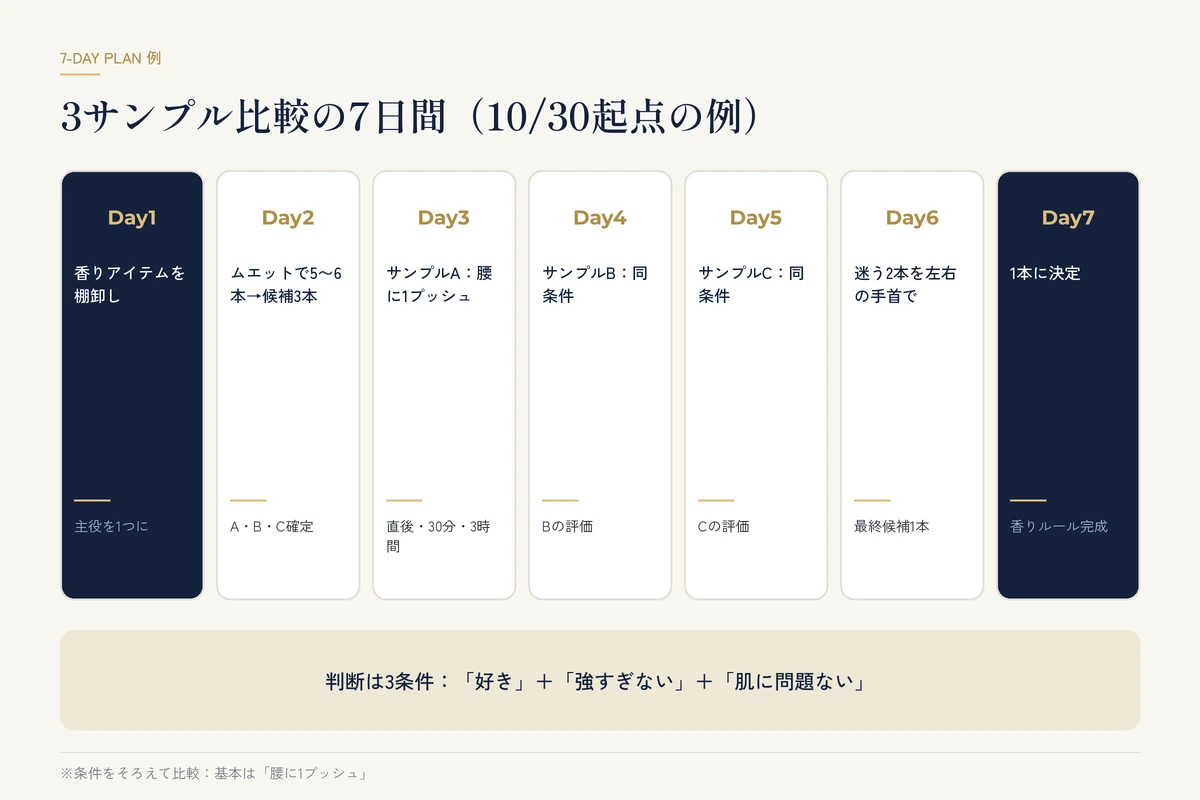
Task: Click the text "サンプルB：同条件"
Action: click(595, 284)
